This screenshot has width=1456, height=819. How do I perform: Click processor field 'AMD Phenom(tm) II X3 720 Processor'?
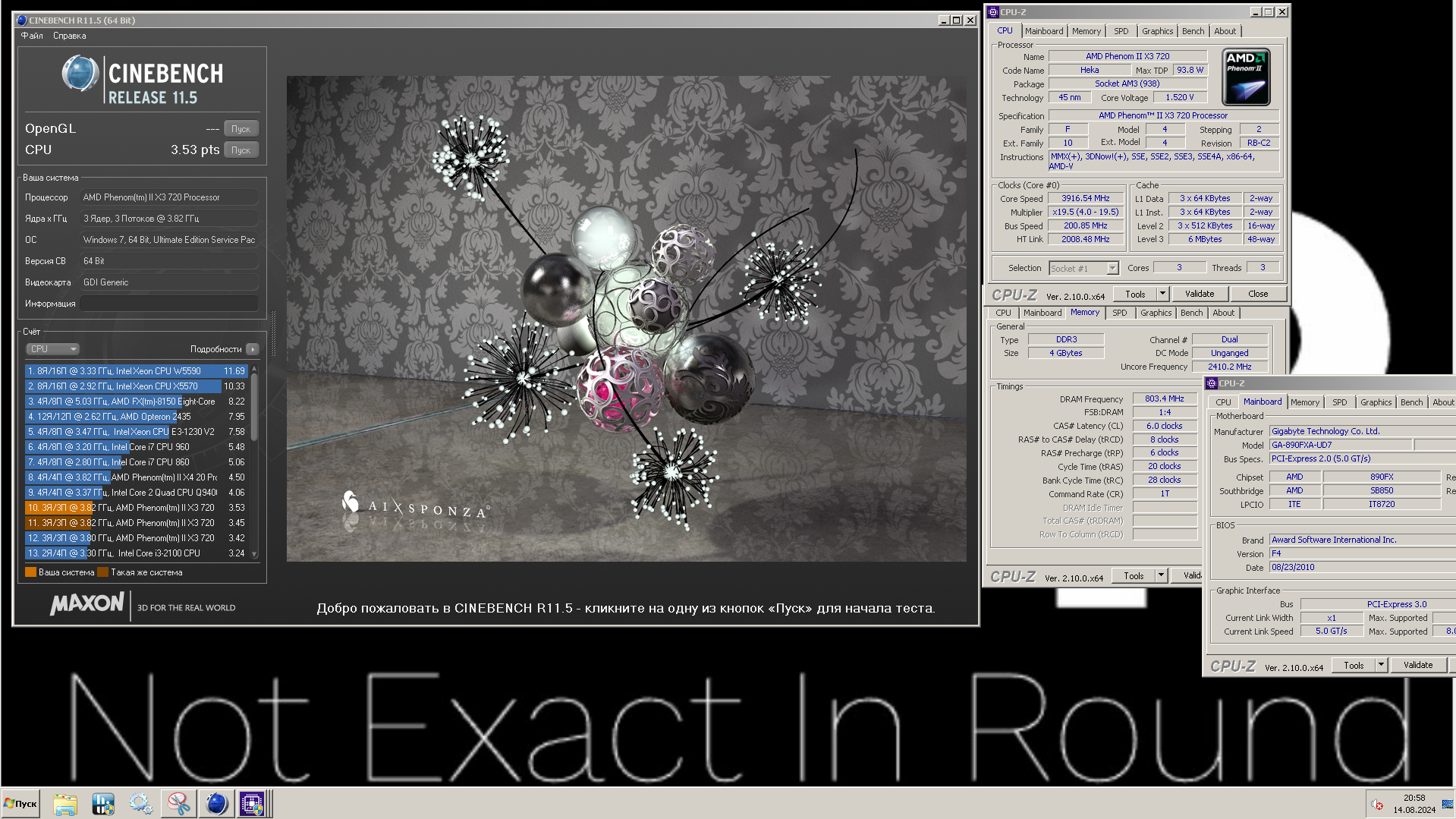[169, 197]
